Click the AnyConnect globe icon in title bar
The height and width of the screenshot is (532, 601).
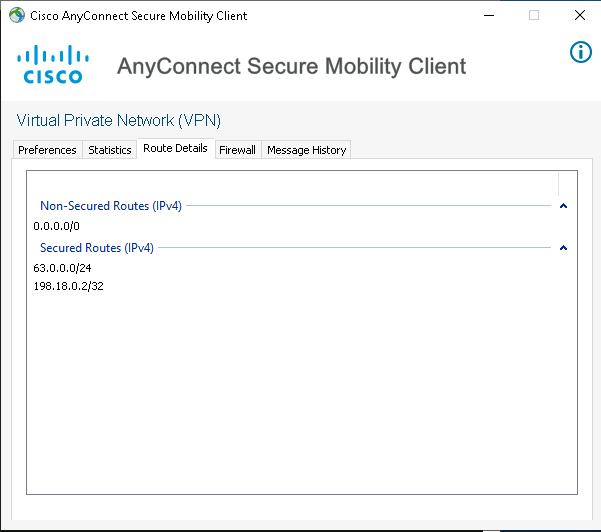(x=17, y=16)
